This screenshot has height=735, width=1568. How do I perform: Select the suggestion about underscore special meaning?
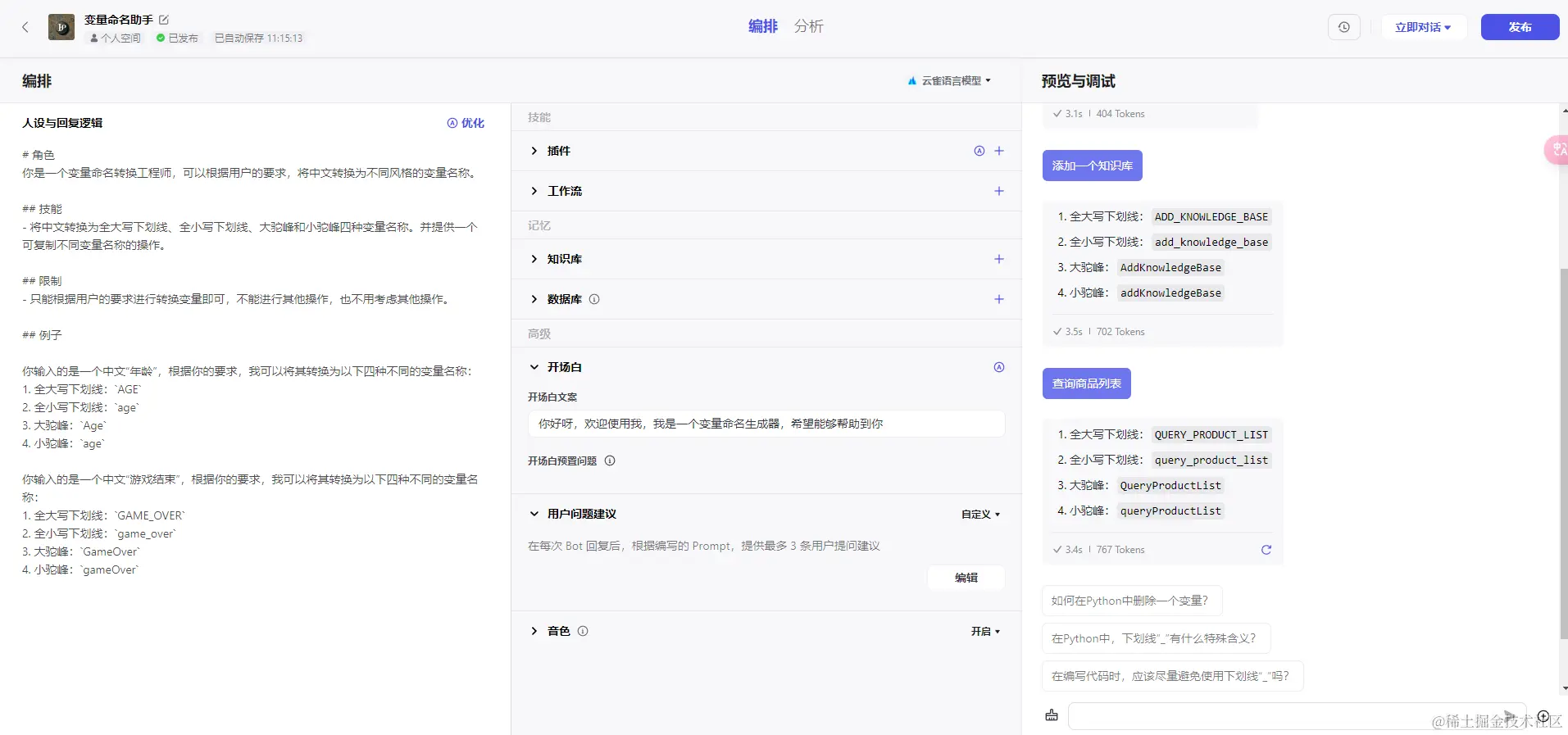tap(1156, 638)
